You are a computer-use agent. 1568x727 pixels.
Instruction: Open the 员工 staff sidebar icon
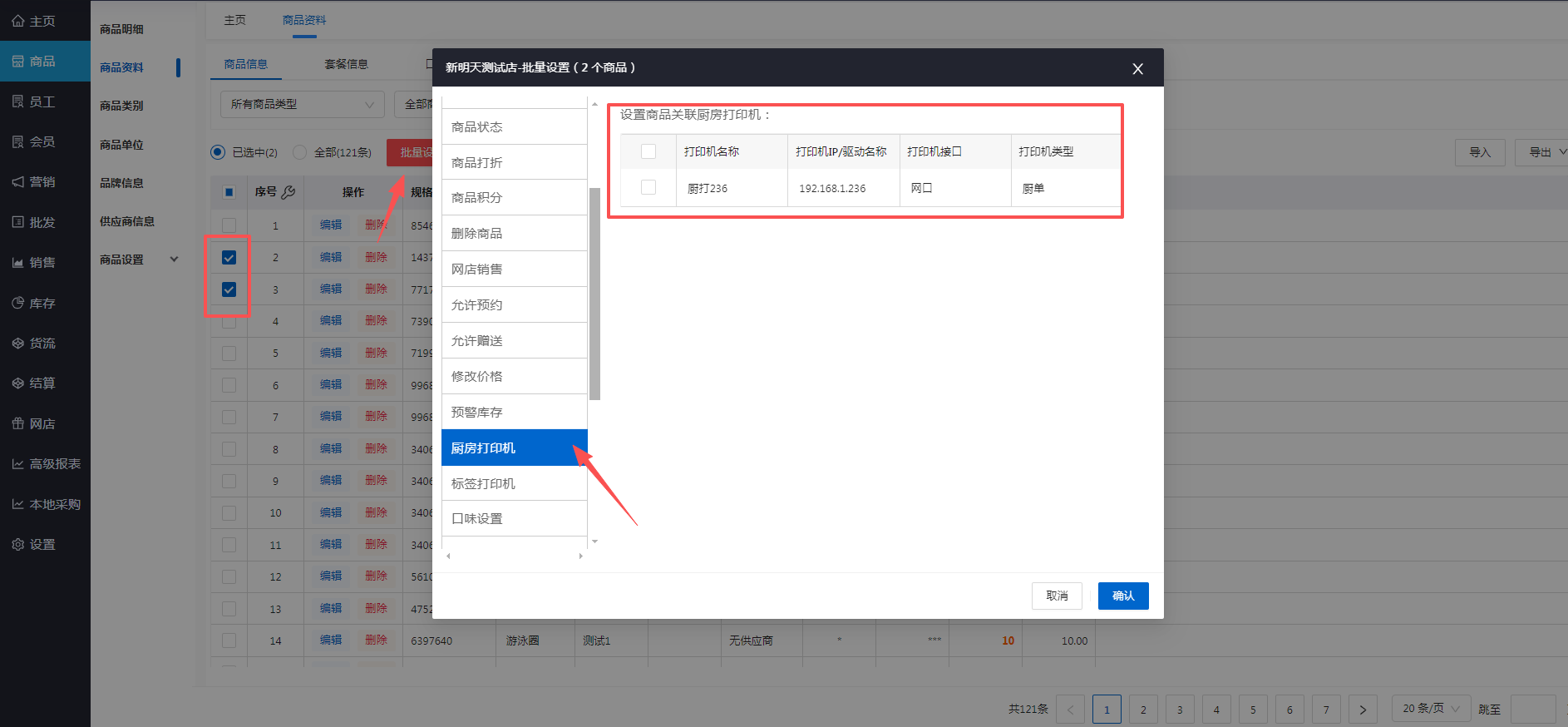(x=17, y=101)
